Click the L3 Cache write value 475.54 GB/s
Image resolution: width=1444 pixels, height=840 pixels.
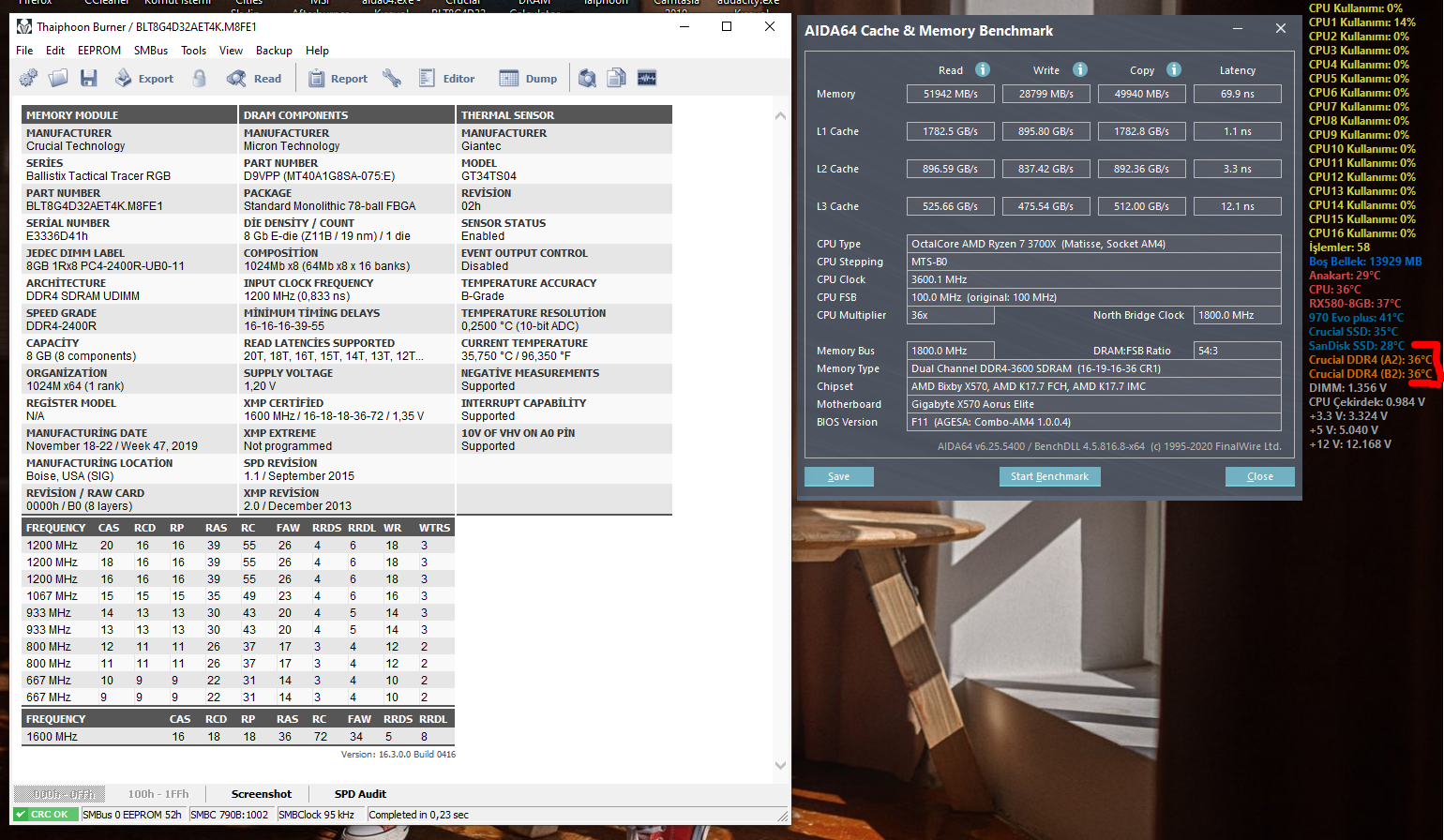(1046, 206)
